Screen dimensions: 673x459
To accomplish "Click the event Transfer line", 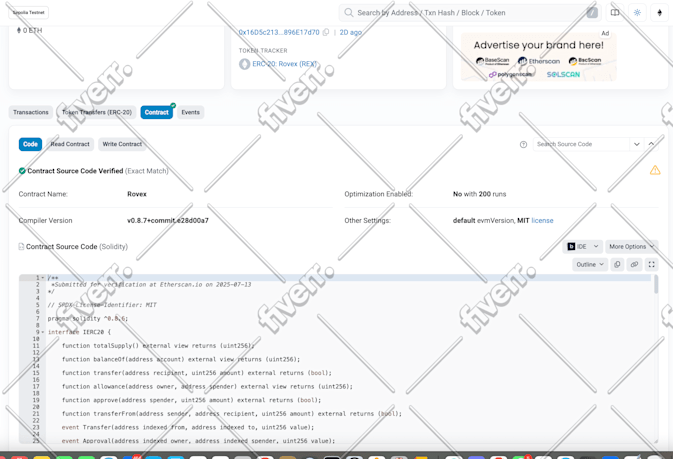I will pyautogui.click(x=188, y=428).
